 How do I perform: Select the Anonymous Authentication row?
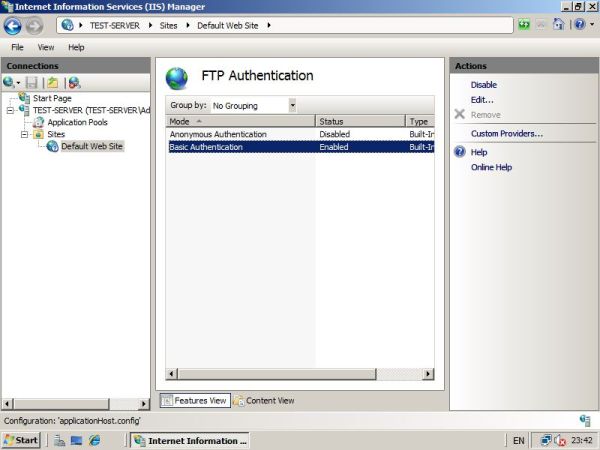[300, 134]
